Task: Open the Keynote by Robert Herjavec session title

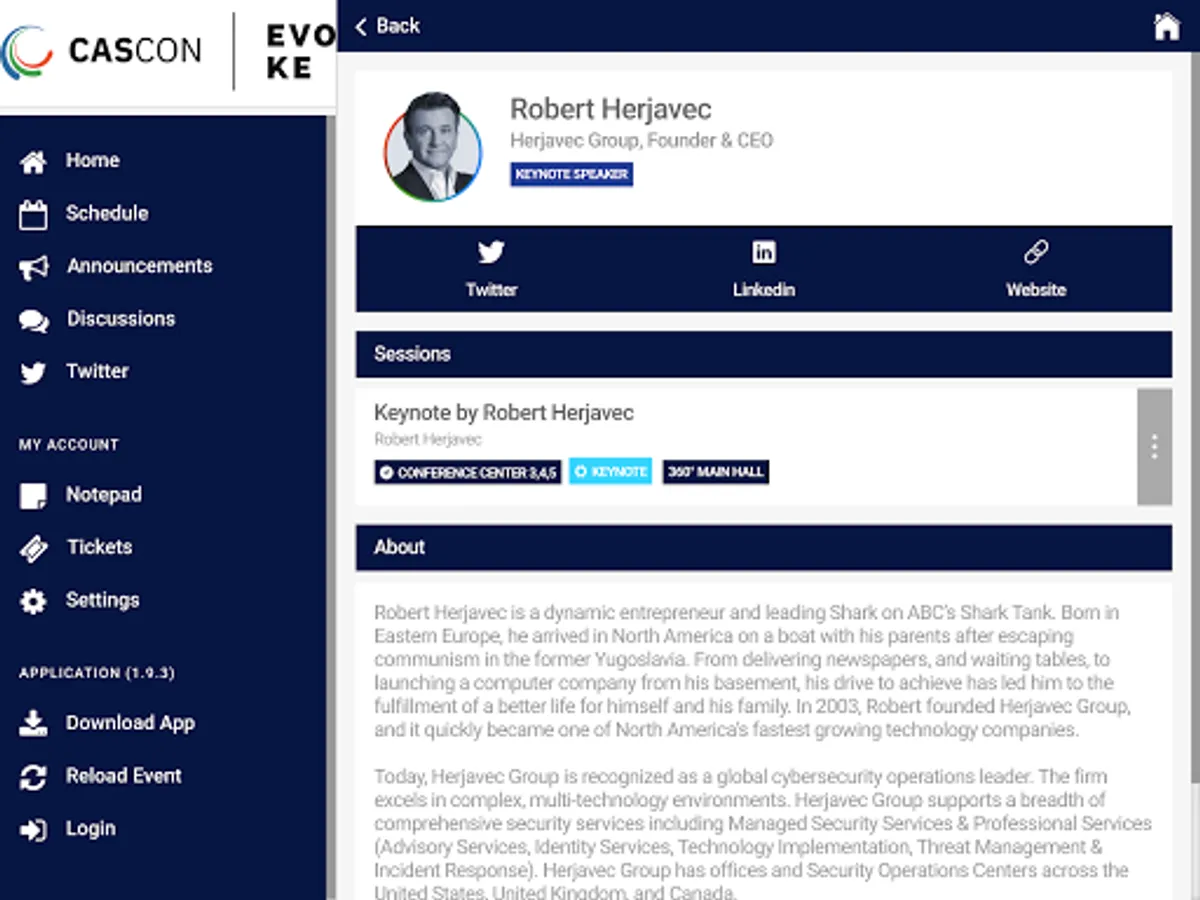Action: pos(504,412)
